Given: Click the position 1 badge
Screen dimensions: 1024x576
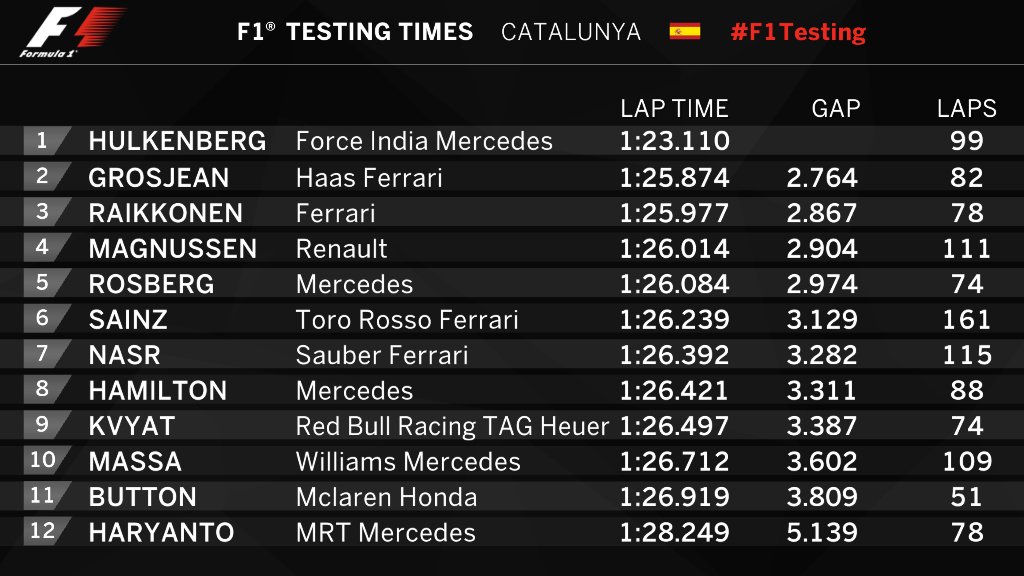Looking at the screenshot, I should (44, 141).
